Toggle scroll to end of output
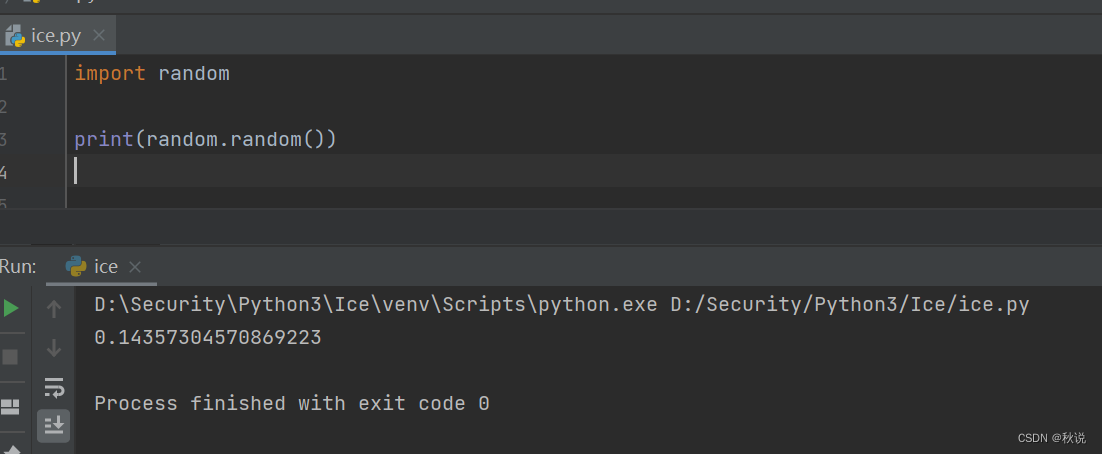Screen dimensions: 1102x454 tap(54, 425)
